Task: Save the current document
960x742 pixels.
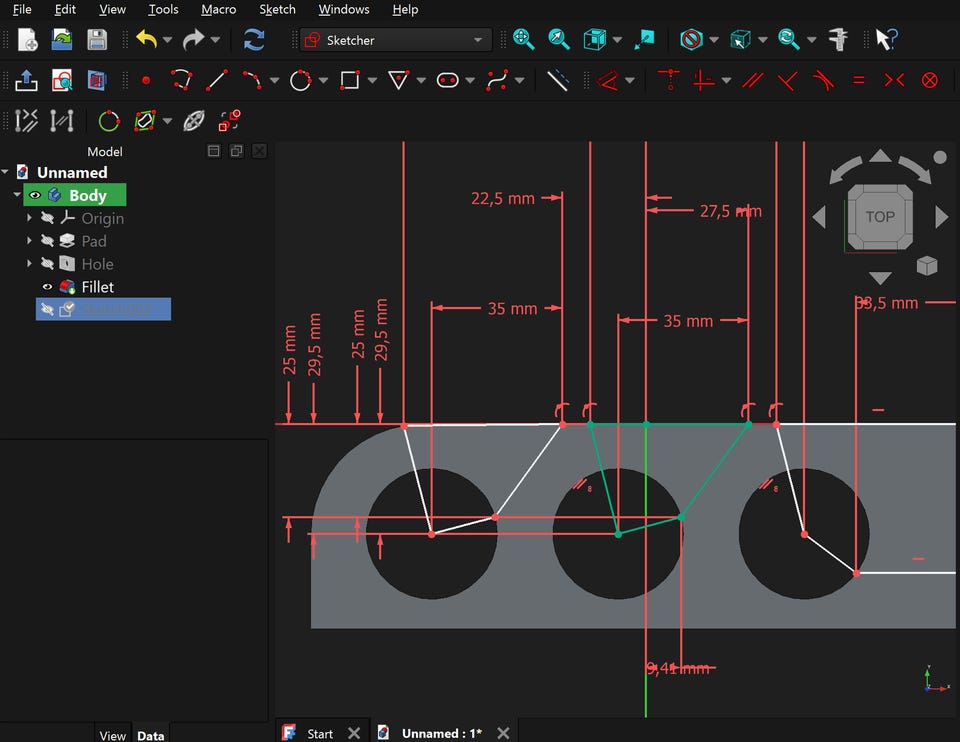Action: click(97, 40)
